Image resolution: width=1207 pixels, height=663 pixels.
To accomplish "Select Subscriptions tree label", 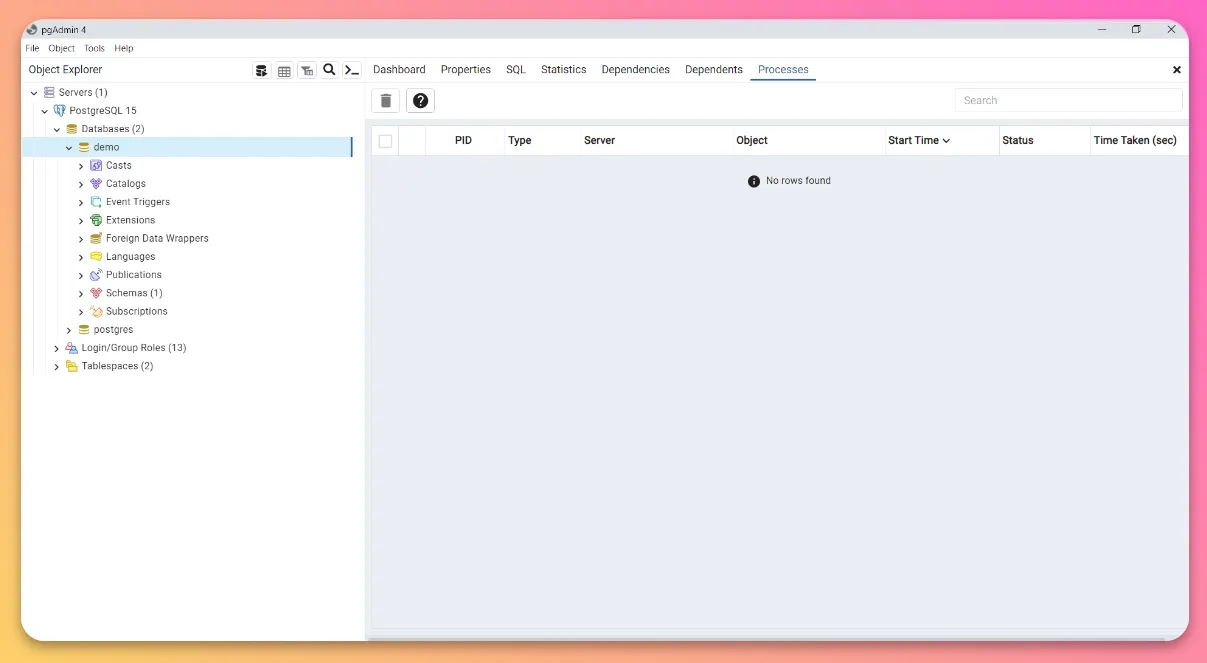I will click(x=137, y=312).
